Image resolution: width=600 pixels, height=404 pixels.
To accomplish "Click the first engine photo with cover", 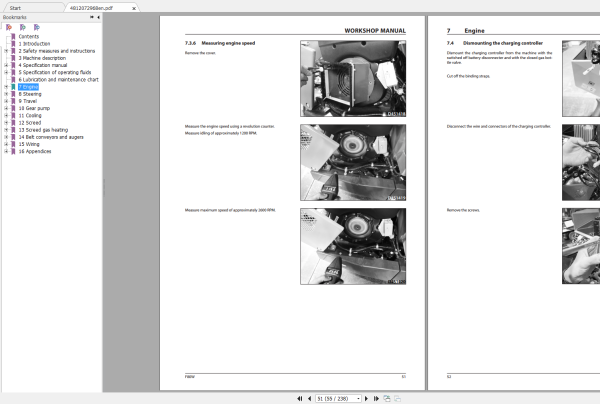I will (x=353, y=78).
